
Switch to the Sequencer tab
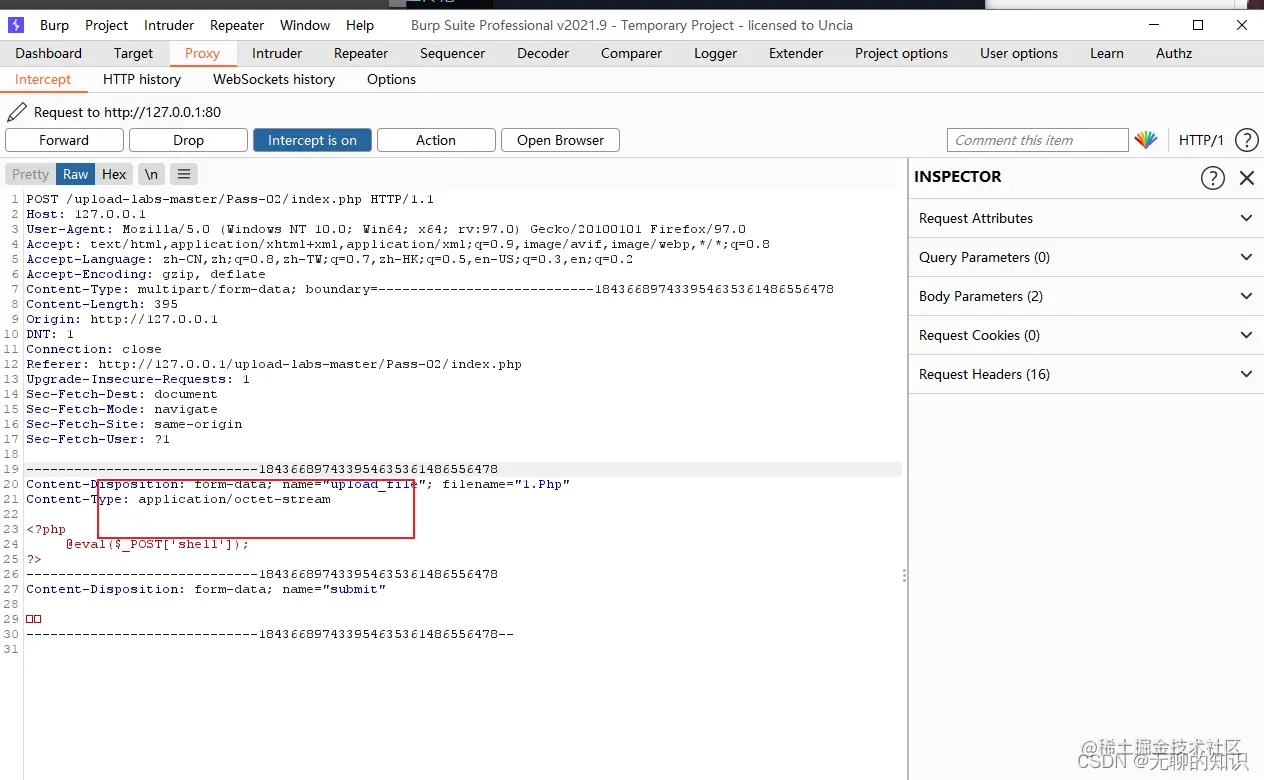coord(452,53)
